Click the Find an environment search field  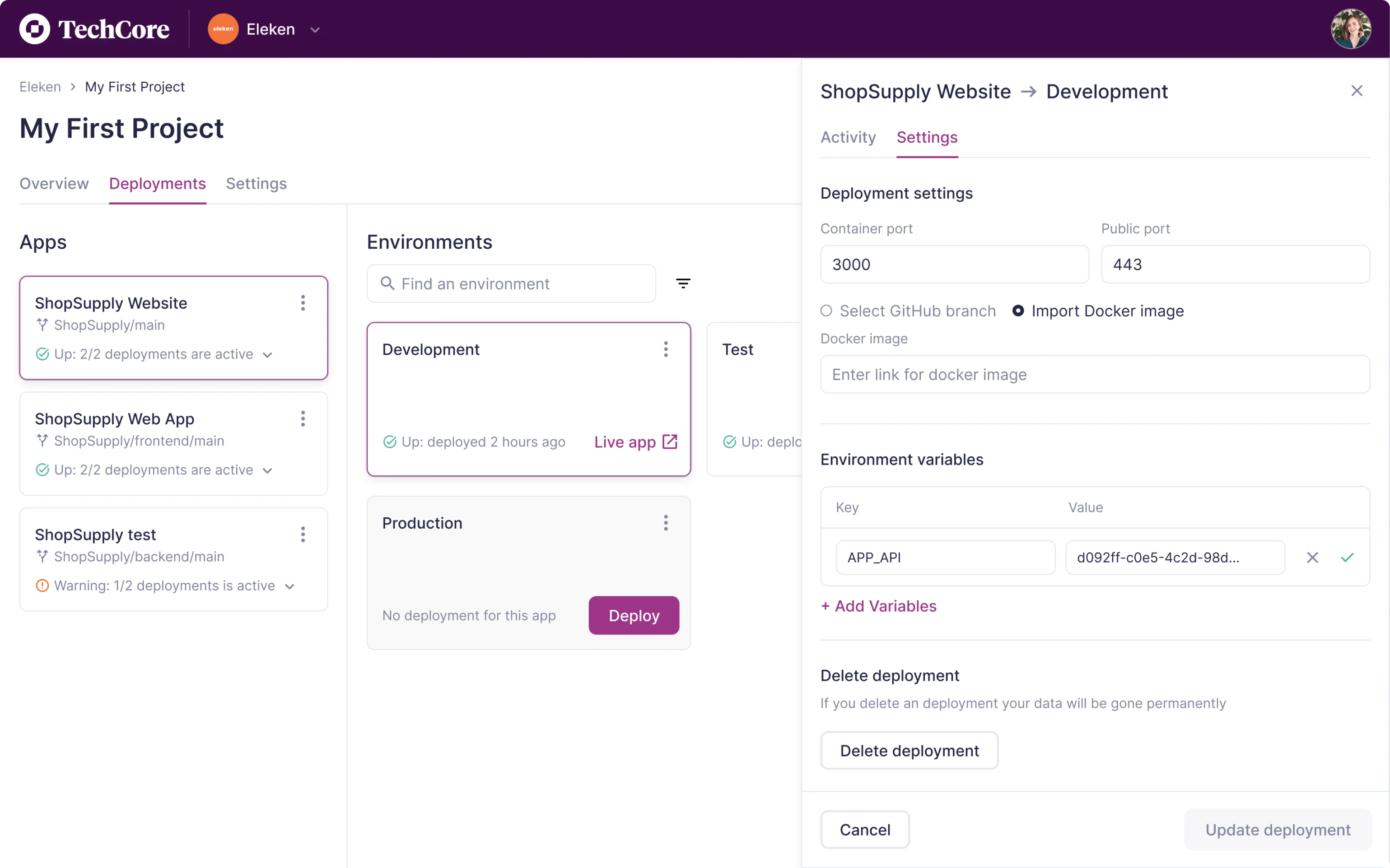coord(511,283)
